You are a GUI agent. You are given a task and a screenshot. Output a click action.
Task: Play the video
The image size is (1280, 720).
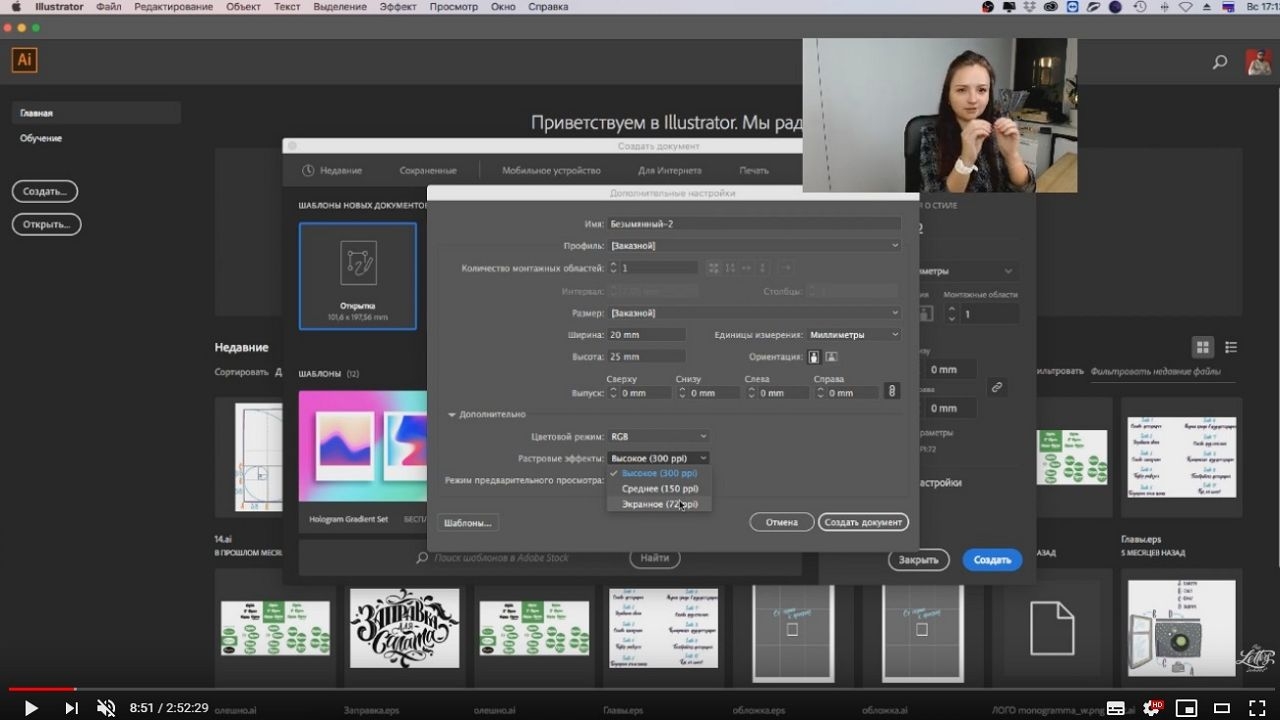click(31, 708)
